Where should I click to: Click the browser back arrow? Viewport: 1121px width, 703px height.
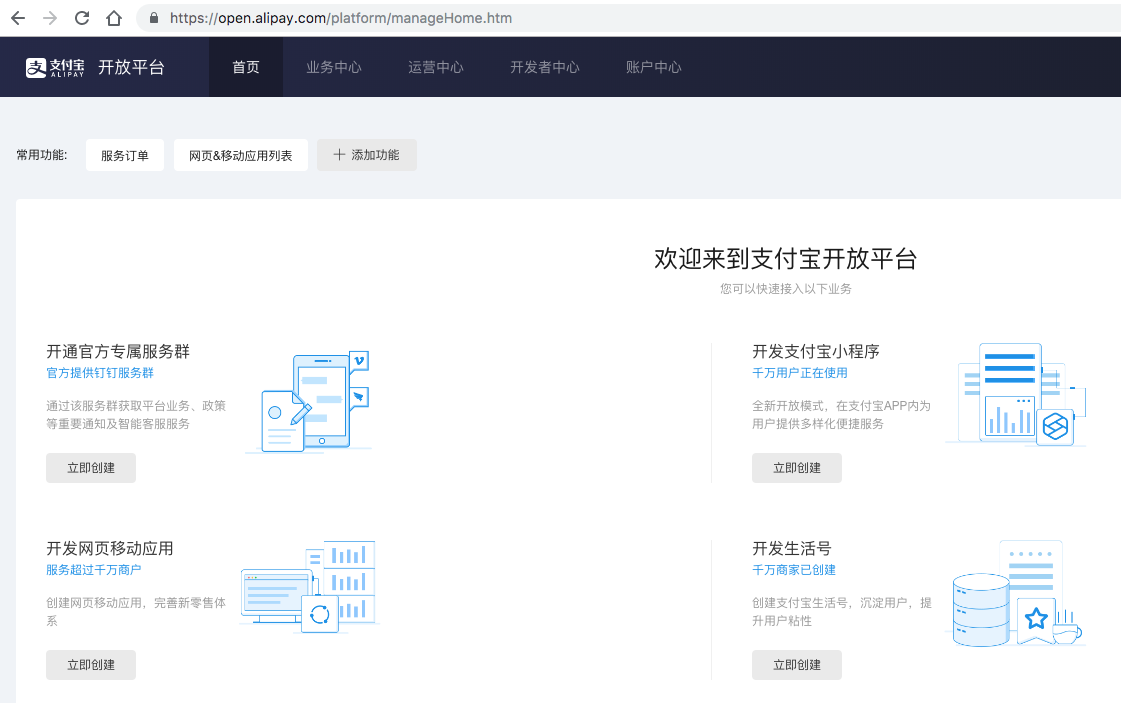(18, 18)
